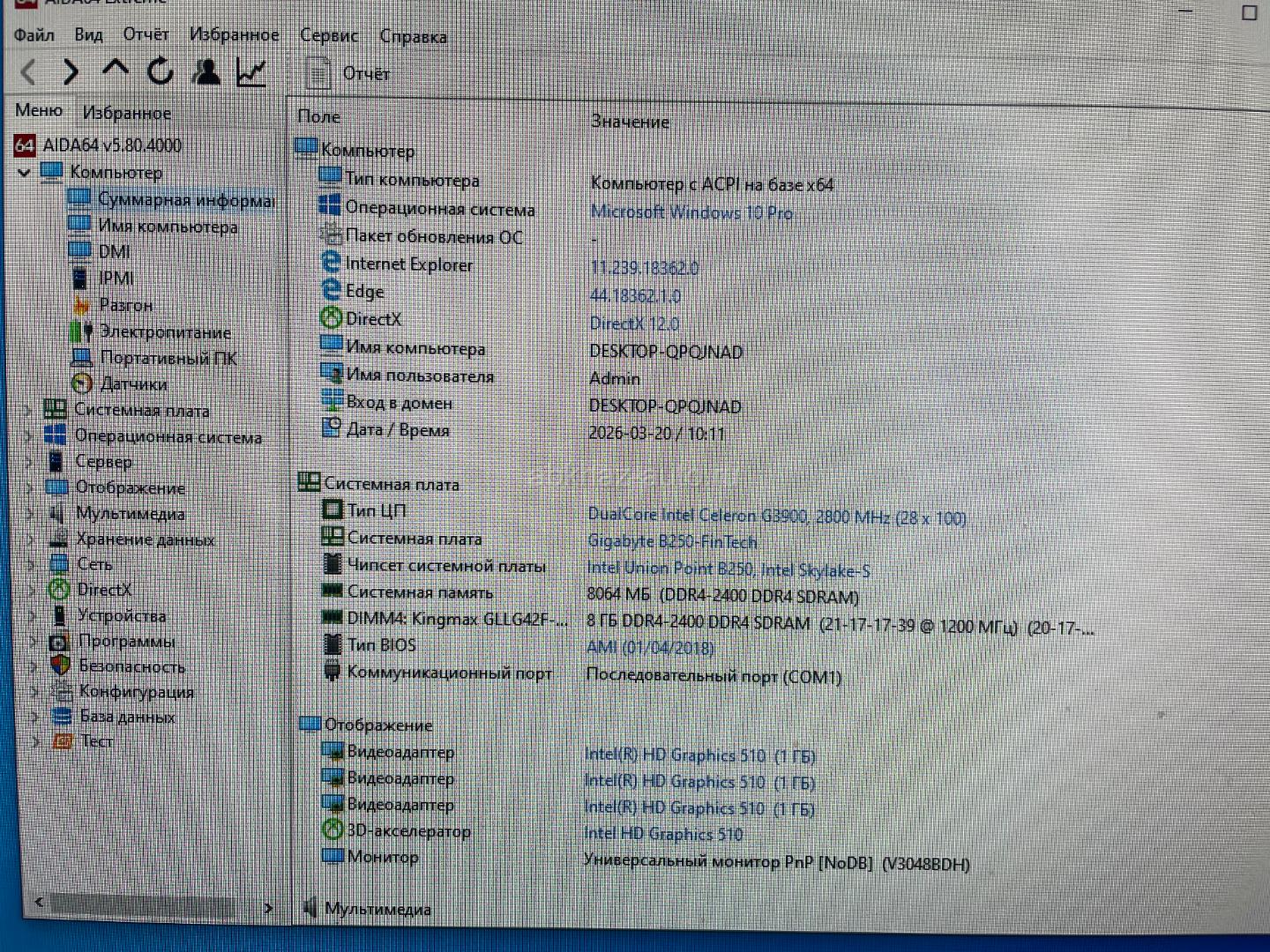Image resolution: width=1270 pixels, height=952 pixels.
Task: Collapse the Компьютер tree node
Action: pos(24,173)
